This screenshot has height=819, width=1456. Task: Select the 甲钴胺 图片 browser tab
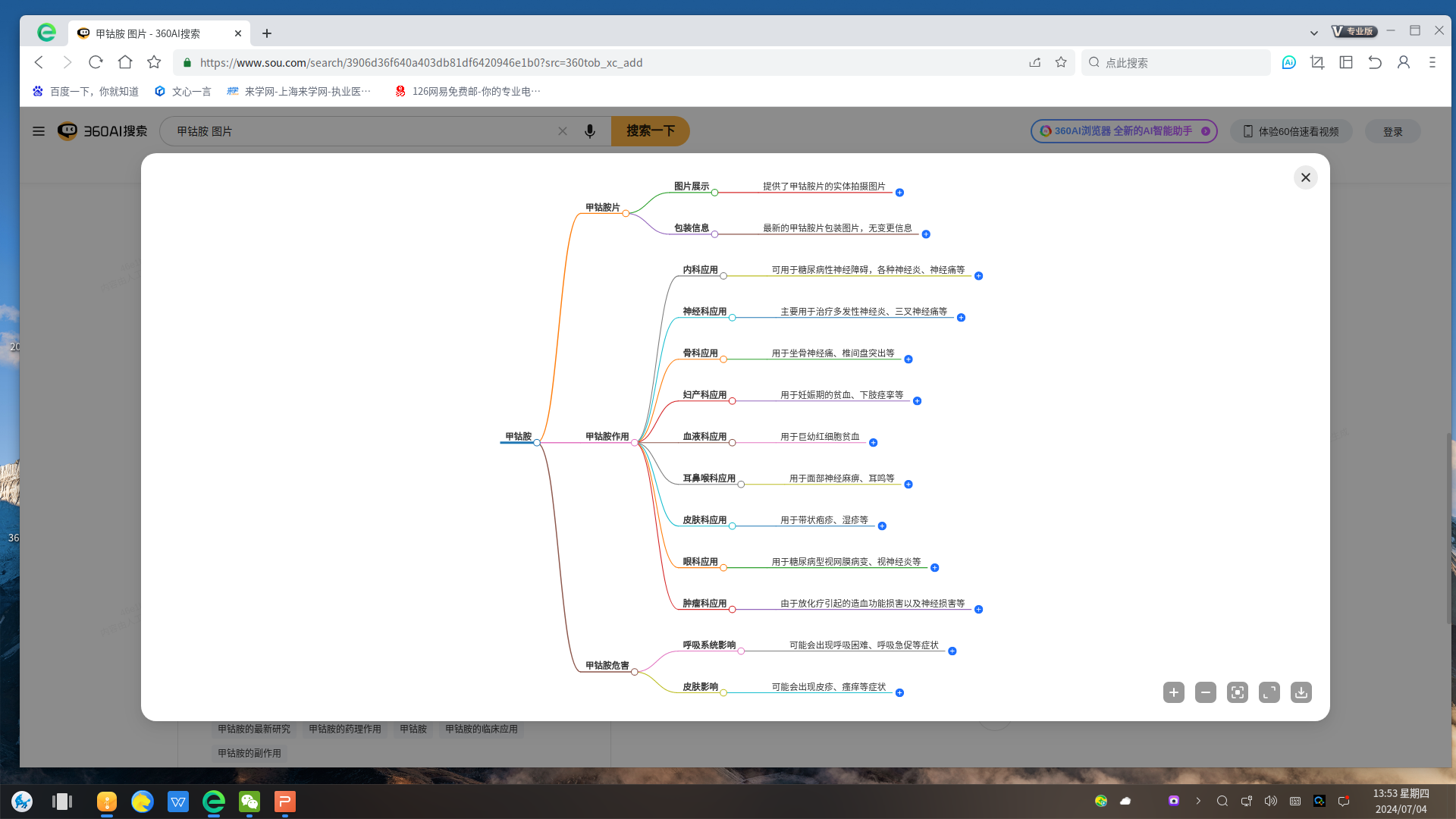[148, 33]
